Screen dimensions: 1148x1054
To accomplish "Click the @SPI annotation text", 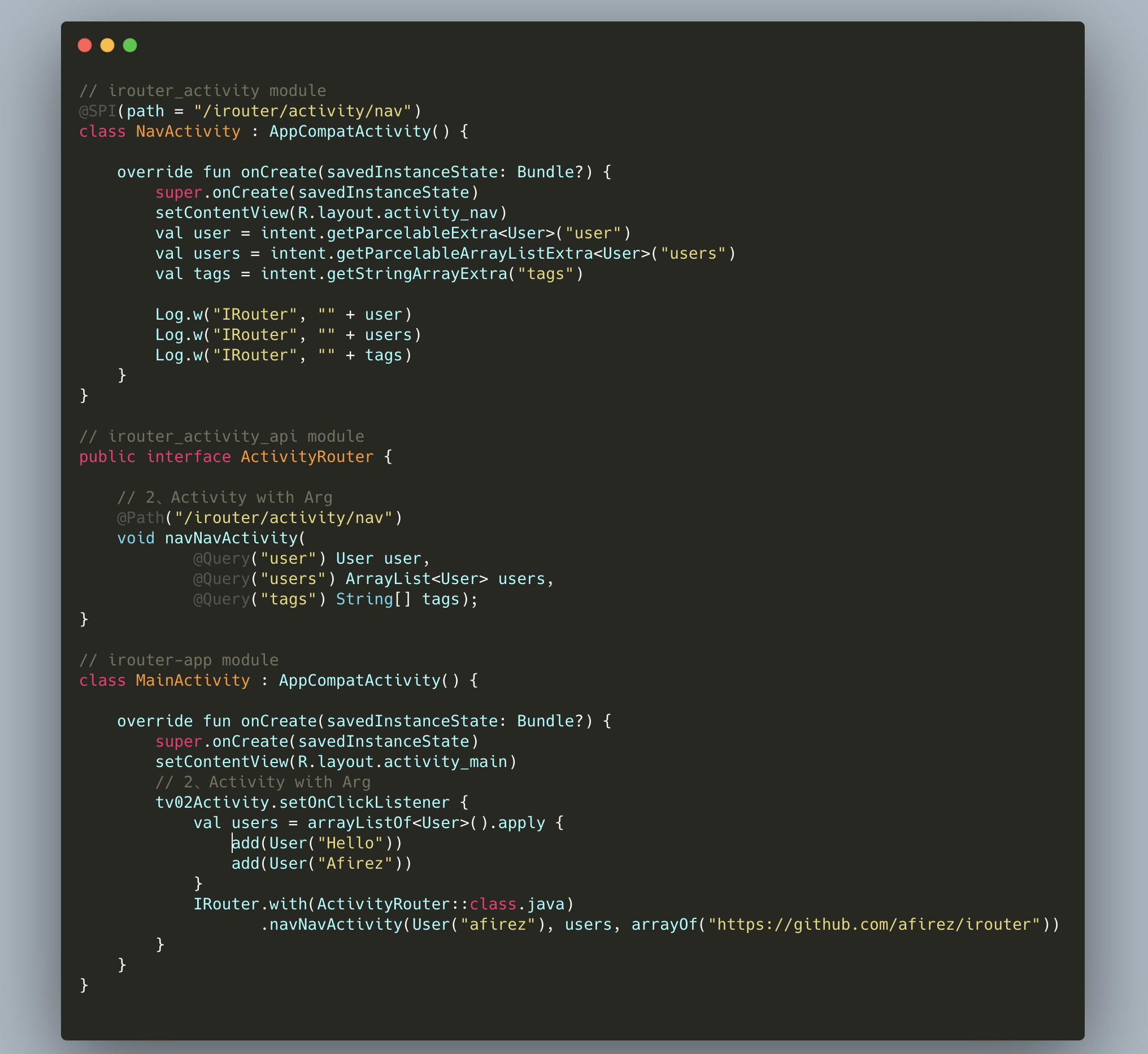I will coord(98,111).
